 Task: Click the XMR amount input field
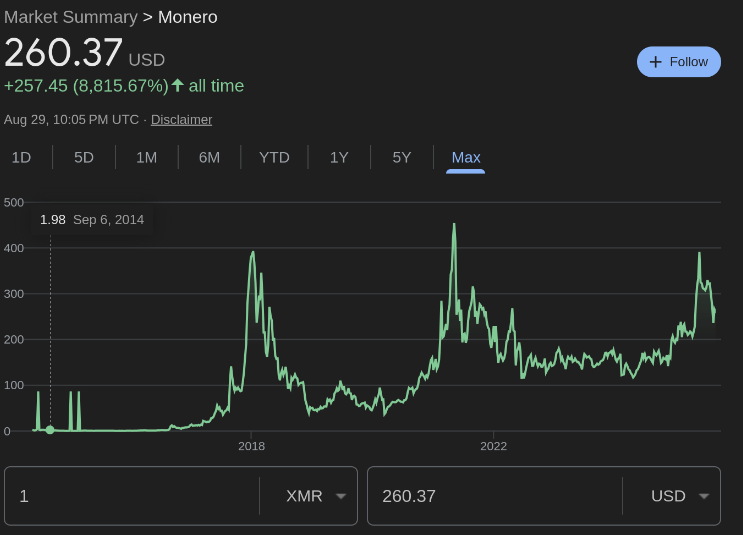132,496
